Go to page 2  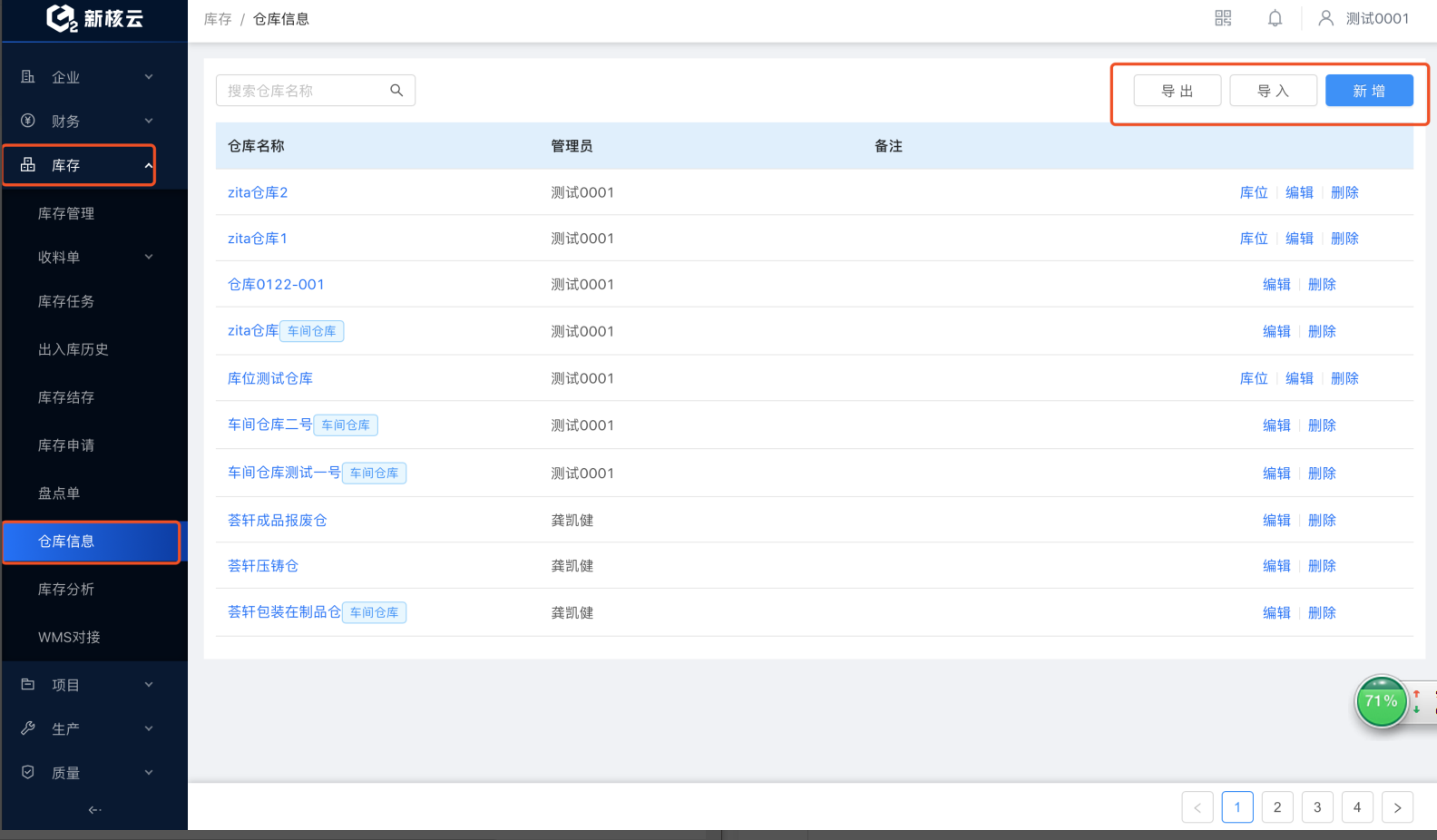pos(1277,807)
